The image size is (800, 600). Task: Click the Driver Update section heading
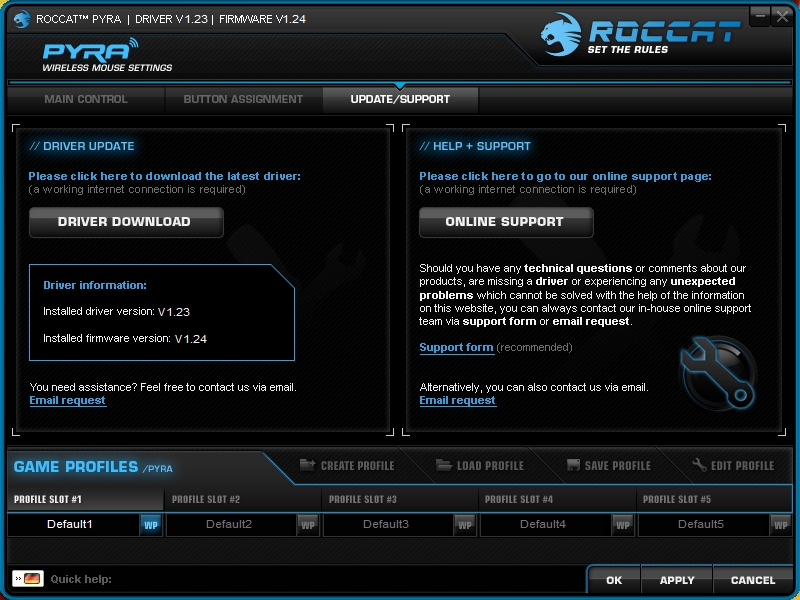pyautogui.click(x=82, y=146)
